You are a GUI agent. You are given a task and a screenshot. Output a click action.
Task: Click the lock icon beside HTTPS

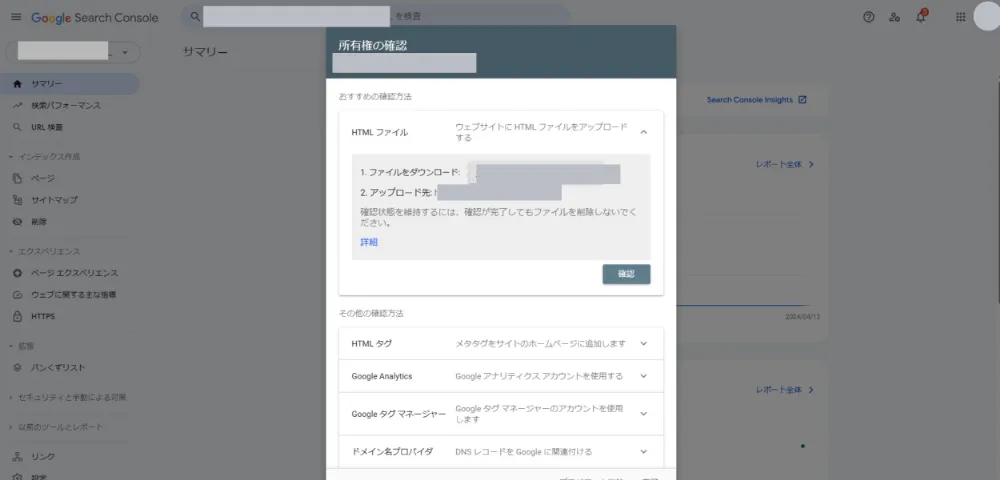18,317
